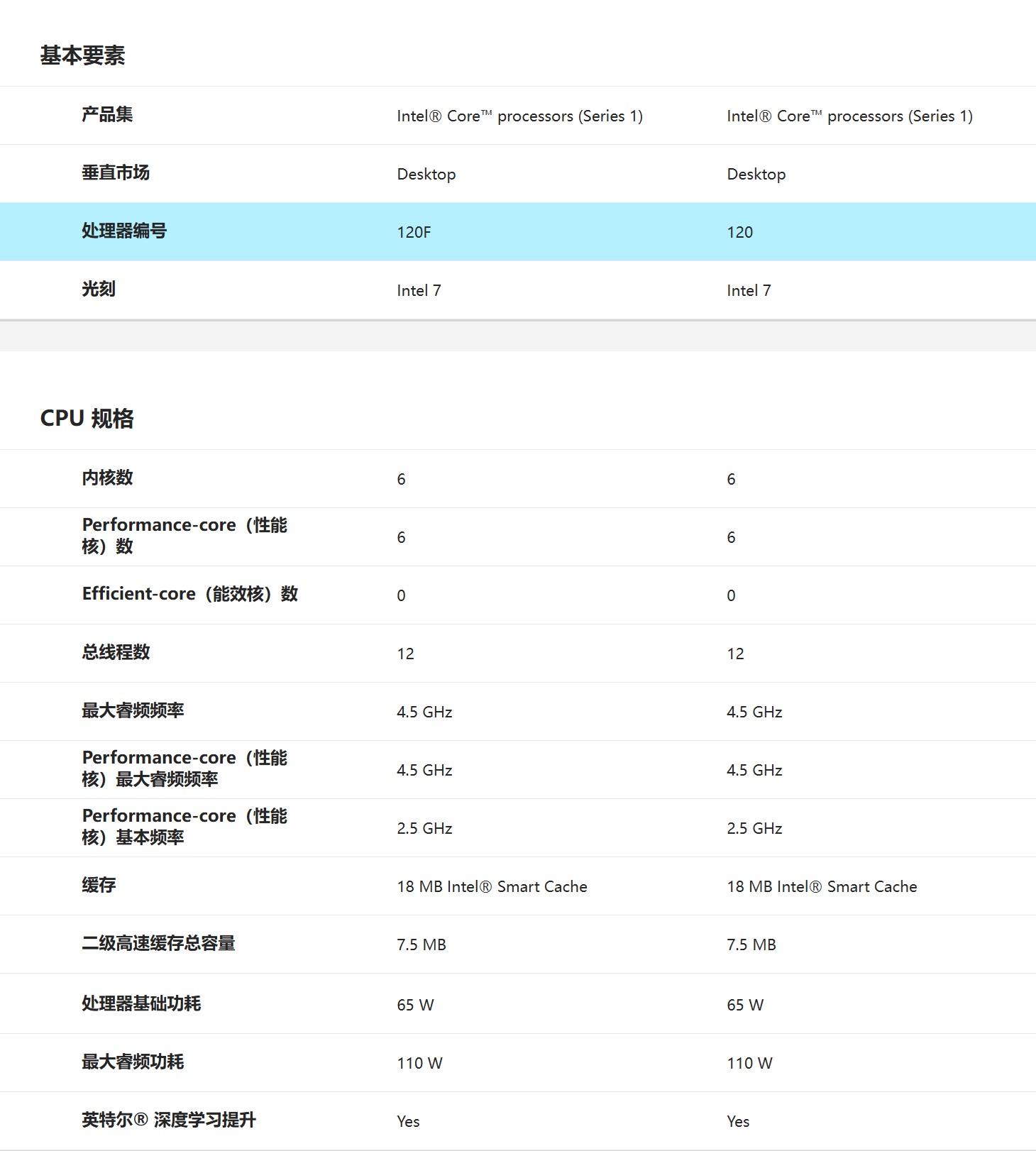Click the Efficient-core（能效核）数 label
The width and height of the screenshot is (1036, 1151).
click(x=190, y=594)
